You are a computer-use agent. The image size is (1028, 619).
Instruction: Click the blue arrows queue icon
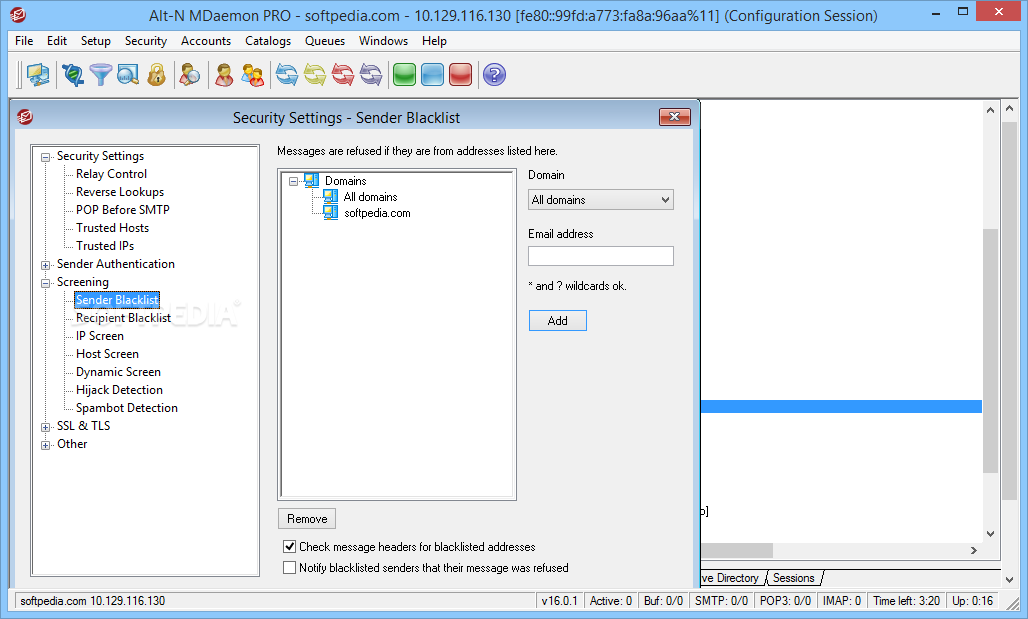pos(287,75)
